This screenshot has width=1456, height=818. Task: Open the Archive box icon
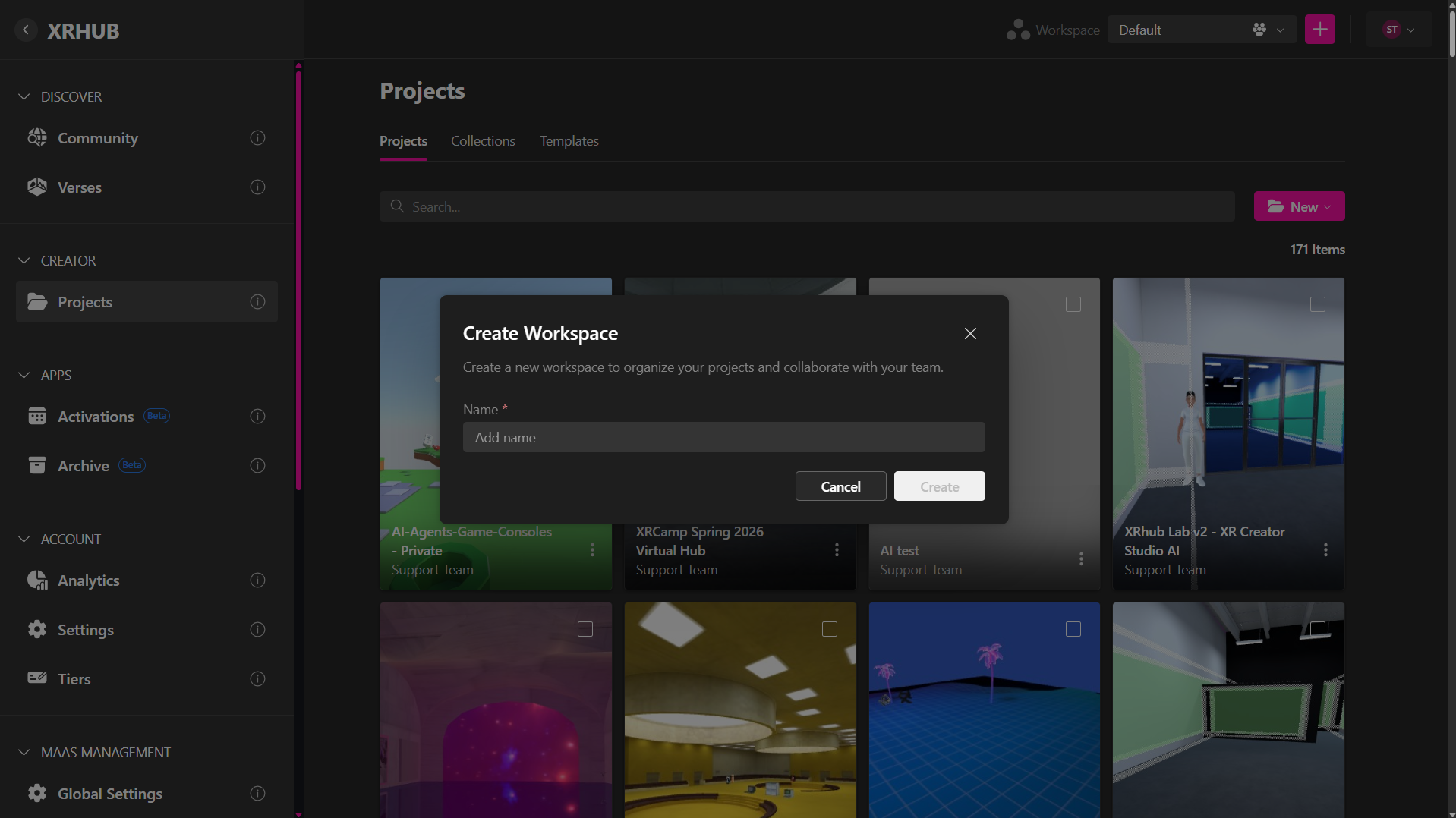[37, 466]
